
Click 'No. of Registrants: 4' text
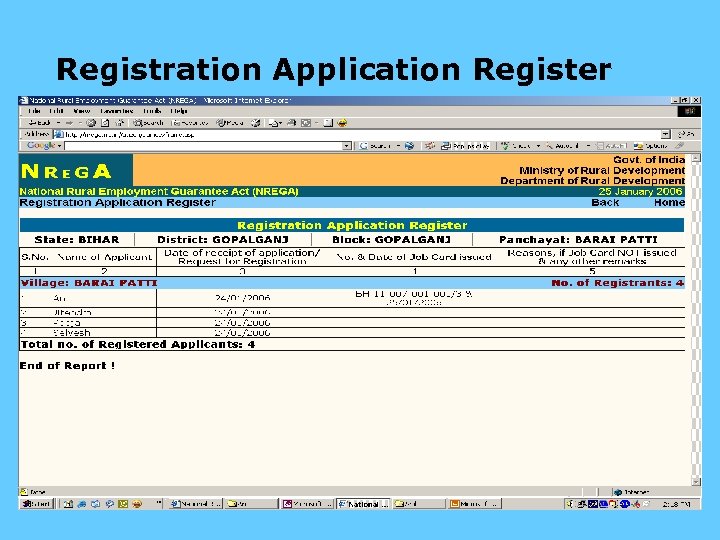618,283
